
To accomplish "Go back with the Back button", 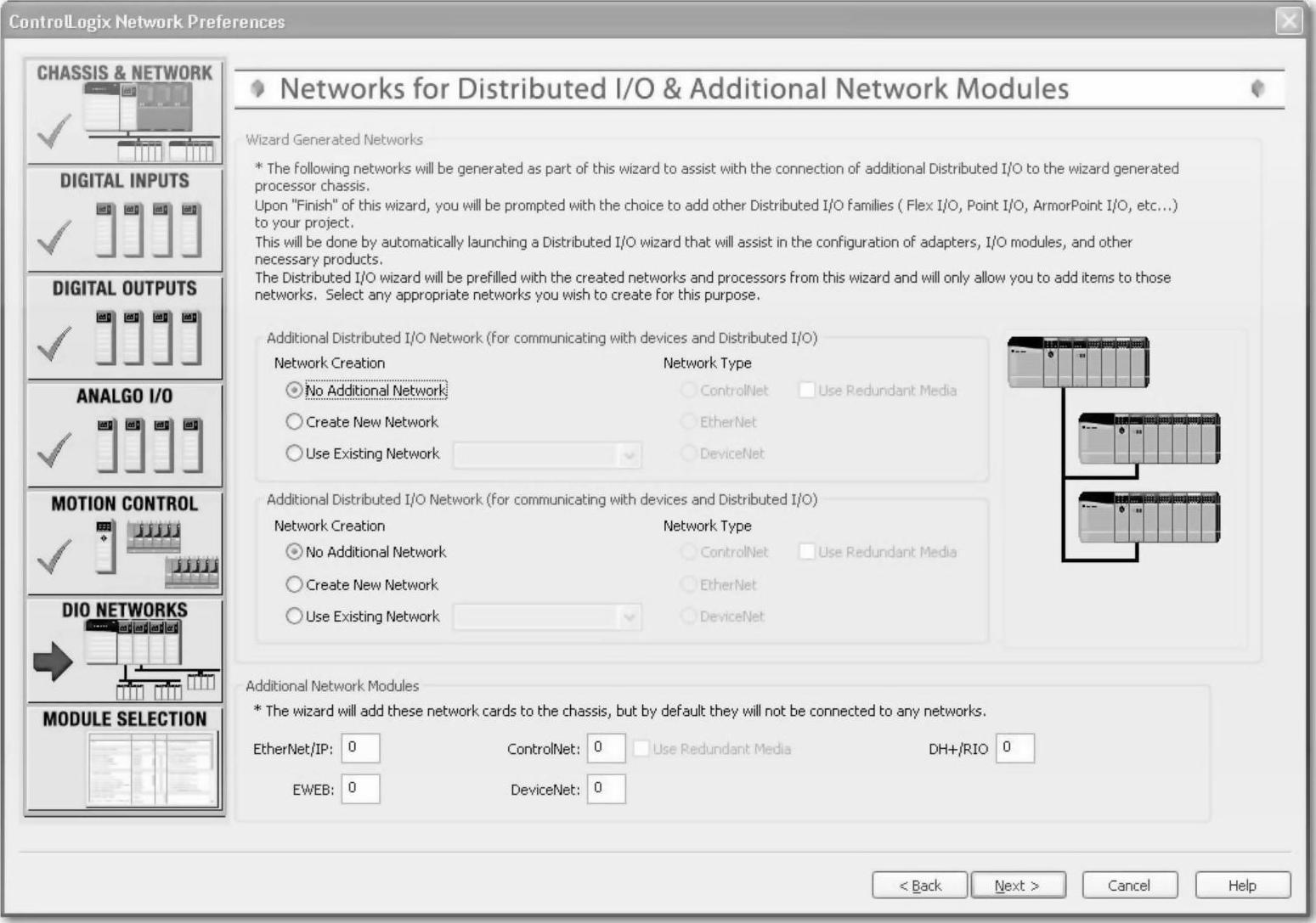I will pyautogui.click(x=920, y=886).
